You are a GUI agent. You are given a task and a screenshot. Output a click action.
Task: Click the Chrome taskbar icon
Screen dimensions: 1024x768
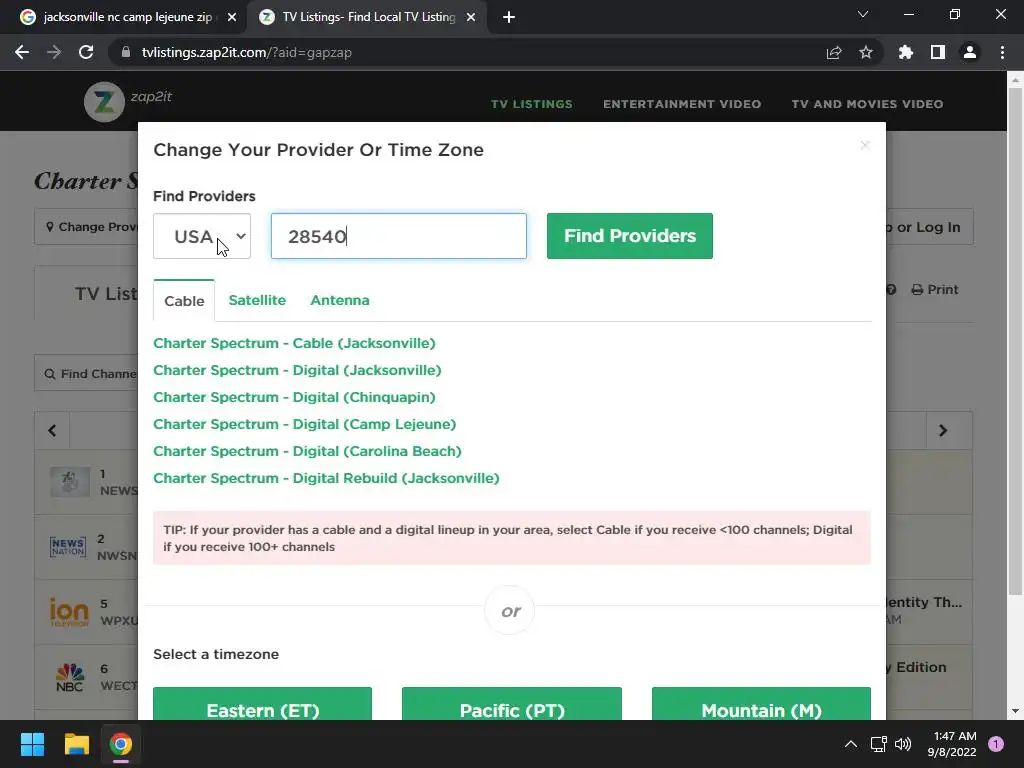click(121, 744)
